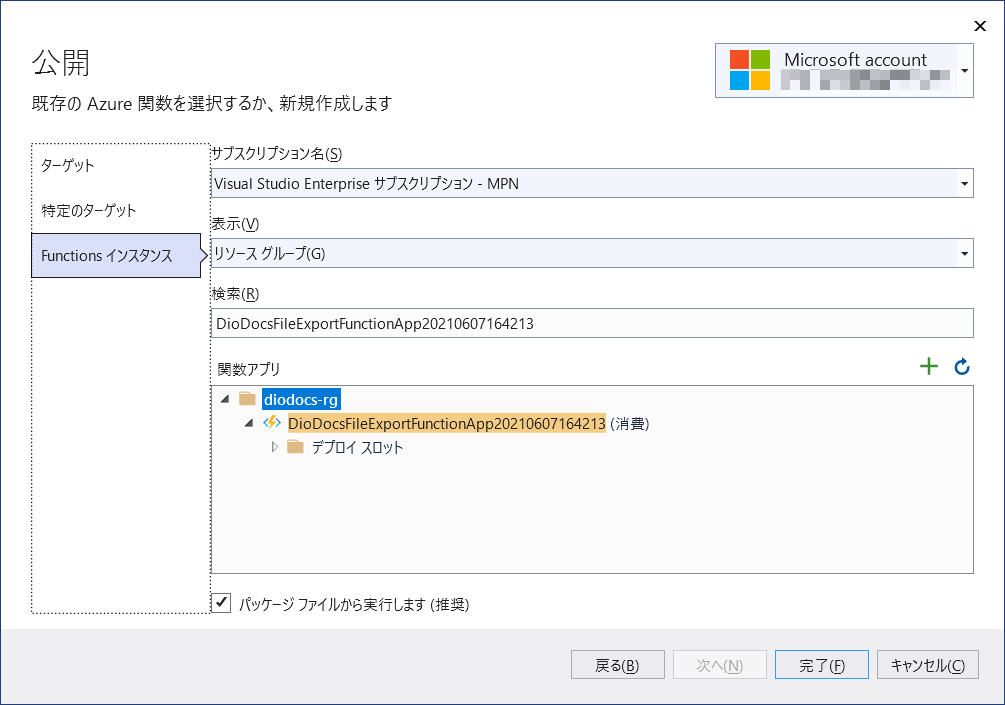Viewport: 1005px width, 705px height.
Task: Click the Azure Functions lightning icon
Action: [272, 423]
